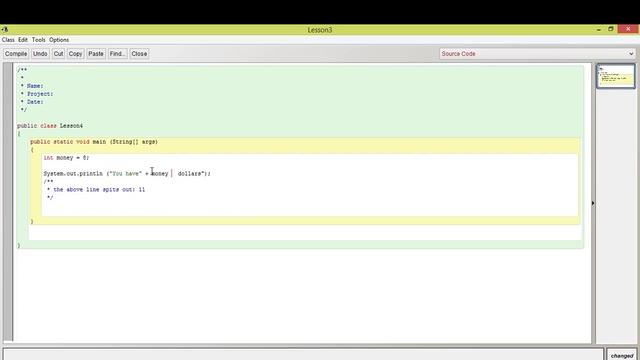This screenshot has height=360, width=640.
Task: Open the Options menu
Action: (x=59, y=40)
